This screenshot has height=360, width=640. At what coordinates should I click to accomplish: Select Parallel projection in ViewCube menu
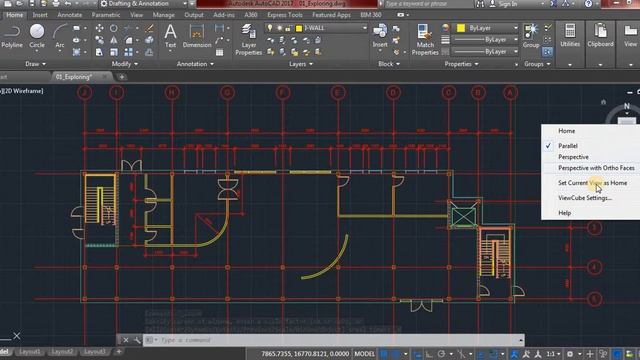coord(567,146)
